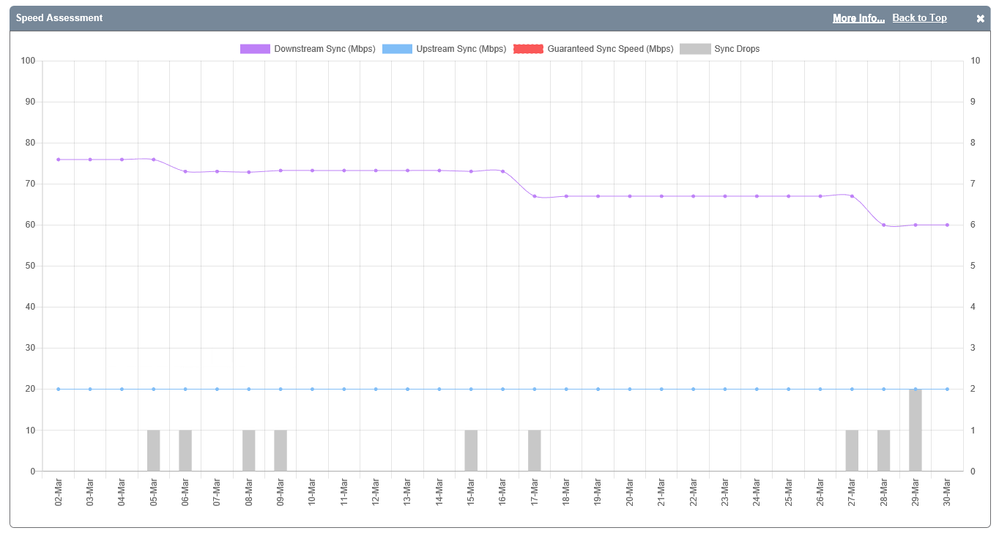The height and width of the screenshot is (541, 999).
Task: Open the More Info link
Action: coord(858,18)
